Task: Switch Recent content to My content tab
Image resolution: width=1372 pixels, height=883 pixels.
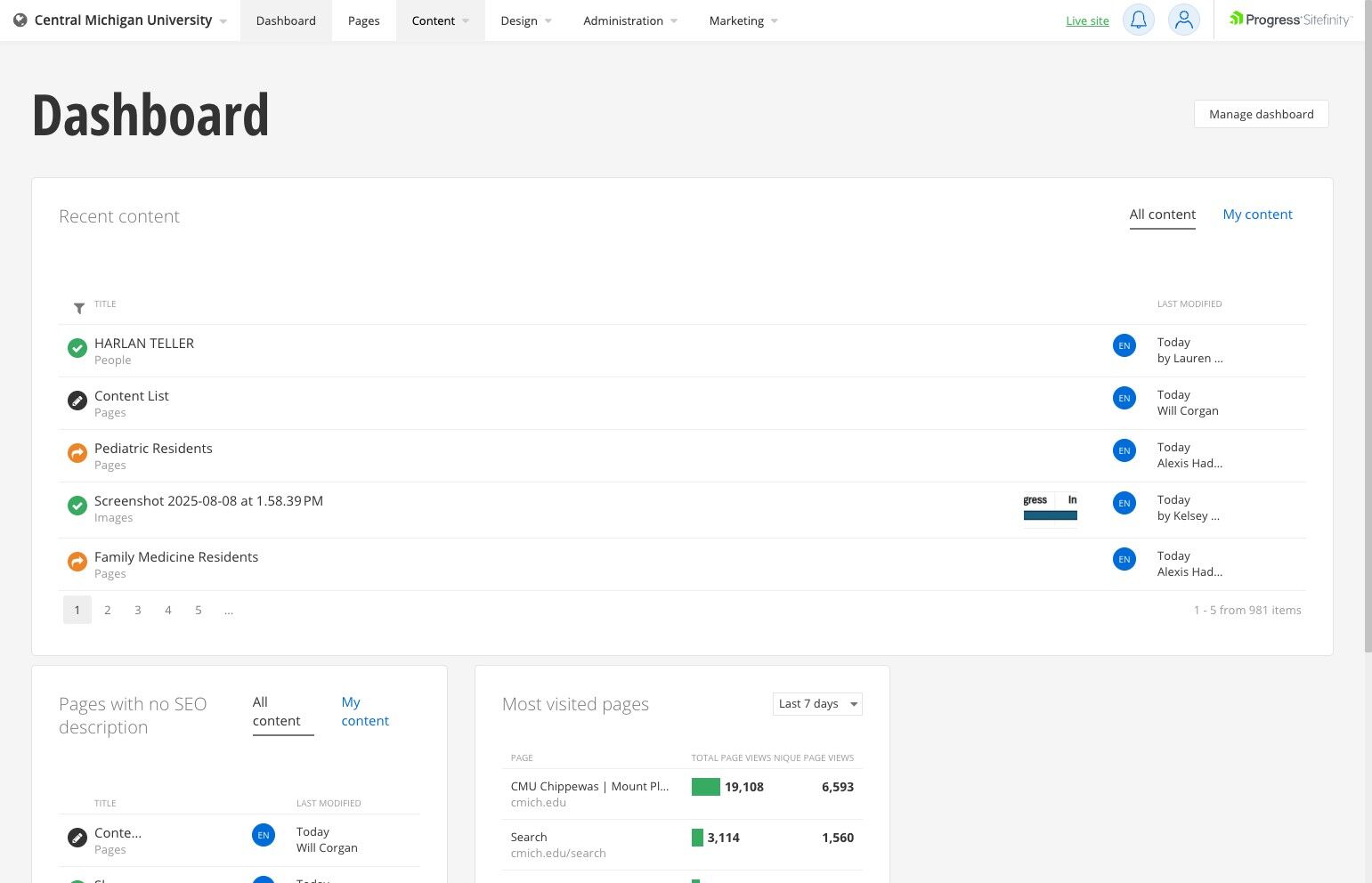Action: click(x=1257, y=215)
